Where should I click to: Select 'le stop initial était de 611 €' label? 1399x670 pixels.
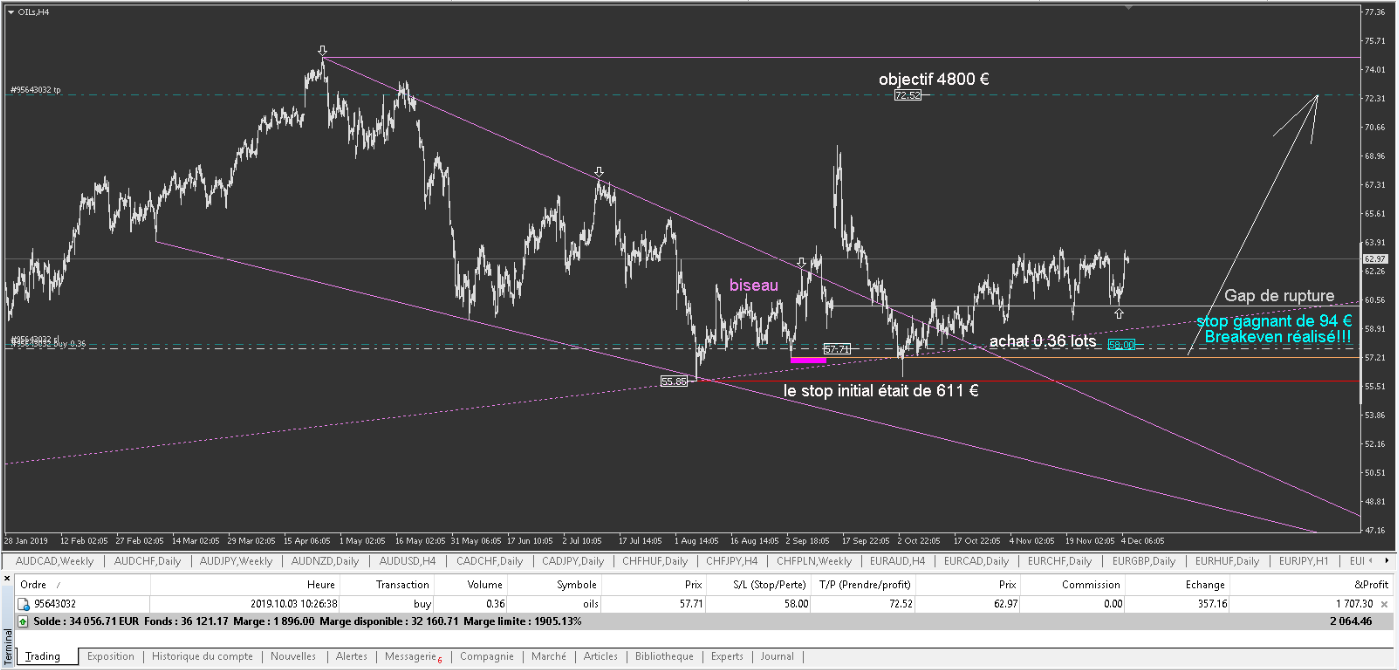pyautogui.click(x=881, y=391)
